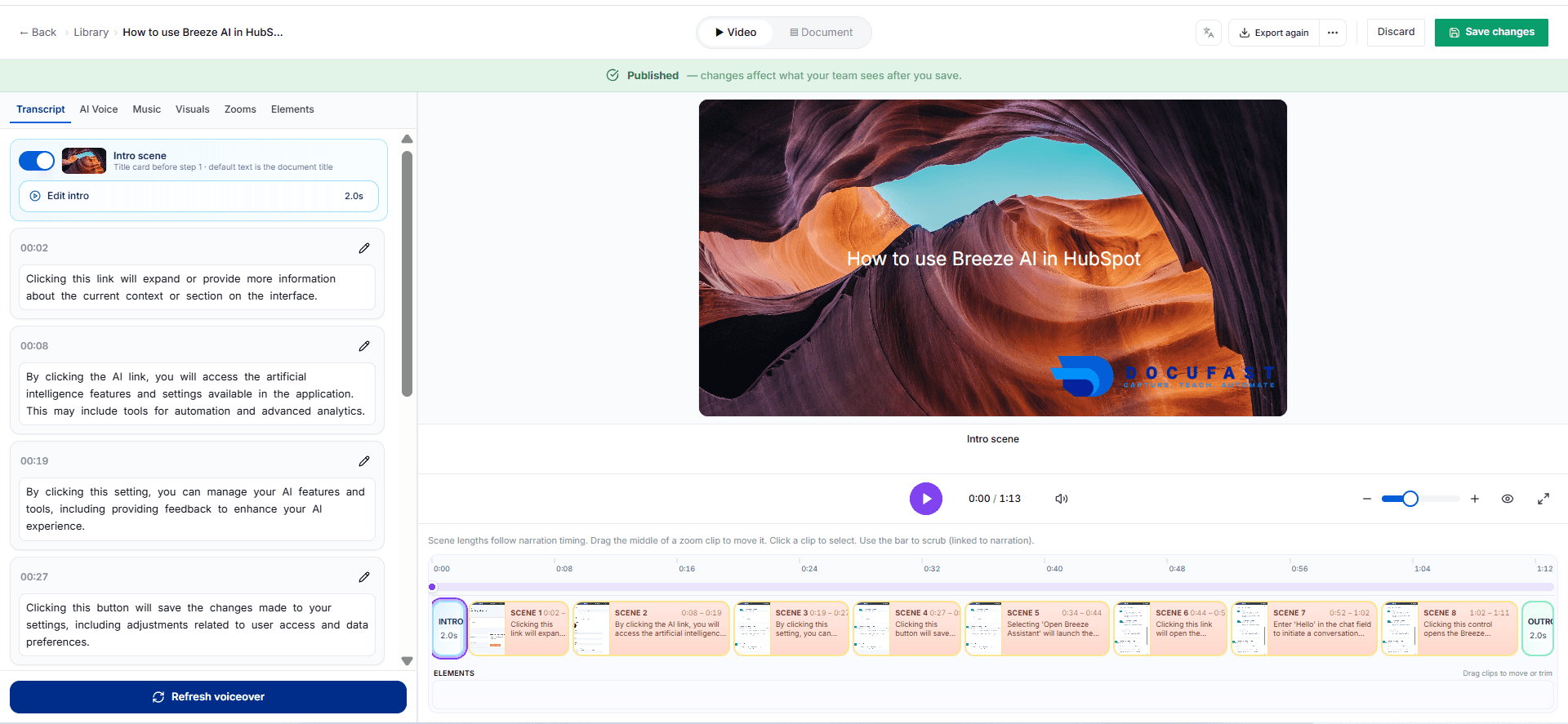This screenshot has height=724, width=1568.
Task: Toggle the Intro scene switch off
Action: click(x=37, y=161)
